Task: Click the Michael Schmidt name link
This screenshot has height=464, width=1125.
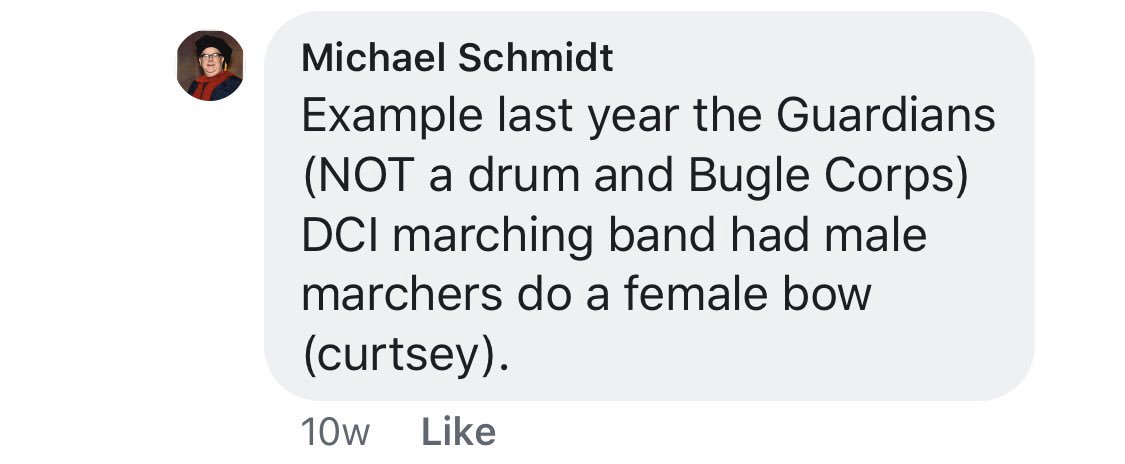Action: 457,59
